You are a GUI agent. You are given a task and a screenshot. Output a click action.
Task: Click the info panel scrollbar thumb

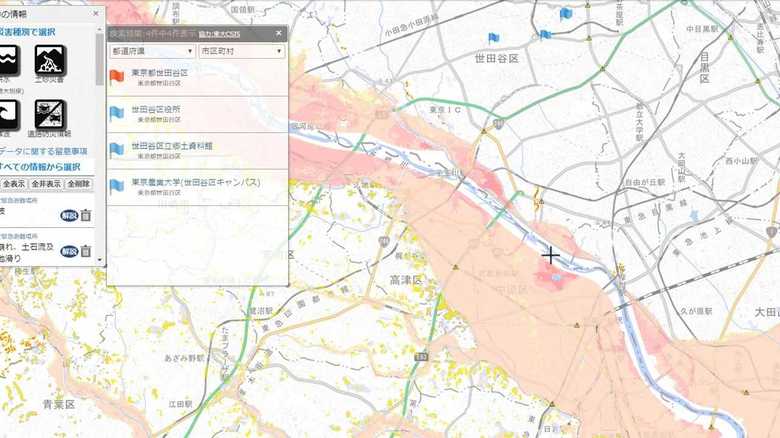point(100,60)
